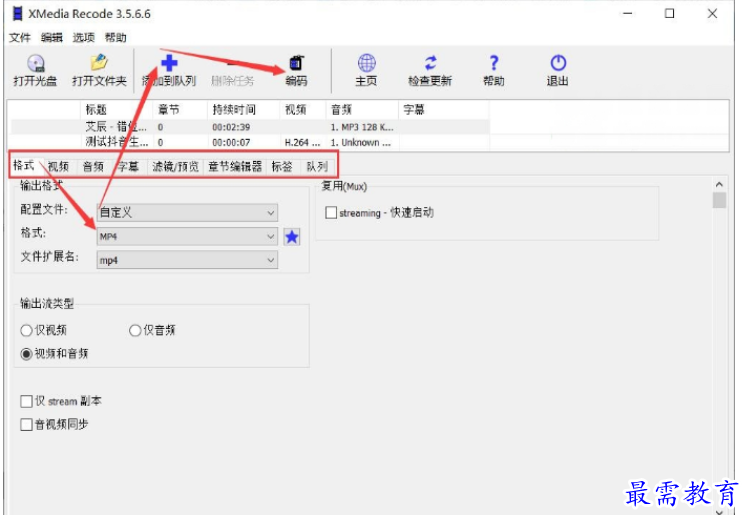Screen dimensions: 747x525
Task: Select the 仅音频 radio button
Action: pos(136,331)
